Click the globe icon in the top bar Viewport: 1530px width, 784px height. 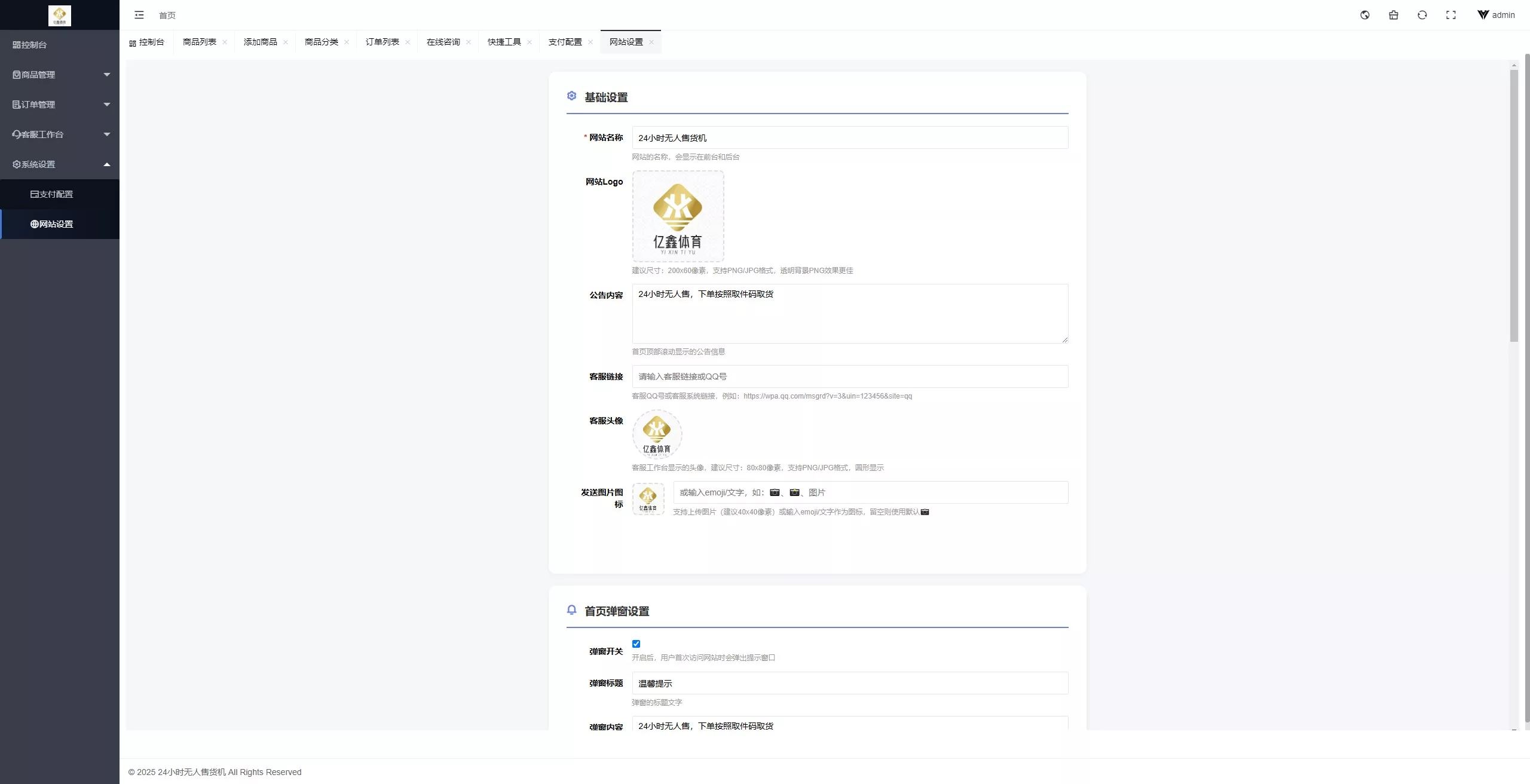(1365, 15)
